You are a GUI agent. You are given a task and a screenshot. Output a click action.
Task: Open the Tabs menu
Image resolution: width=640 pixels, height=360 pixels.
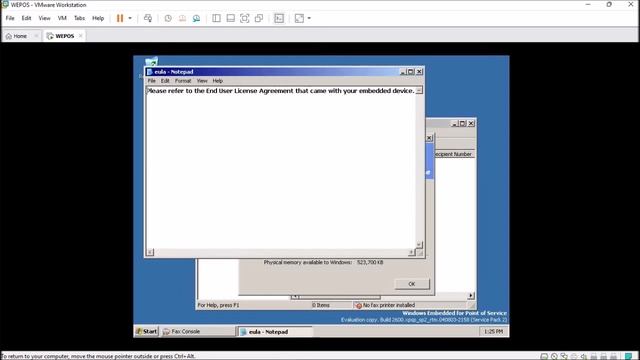point(79,18)
